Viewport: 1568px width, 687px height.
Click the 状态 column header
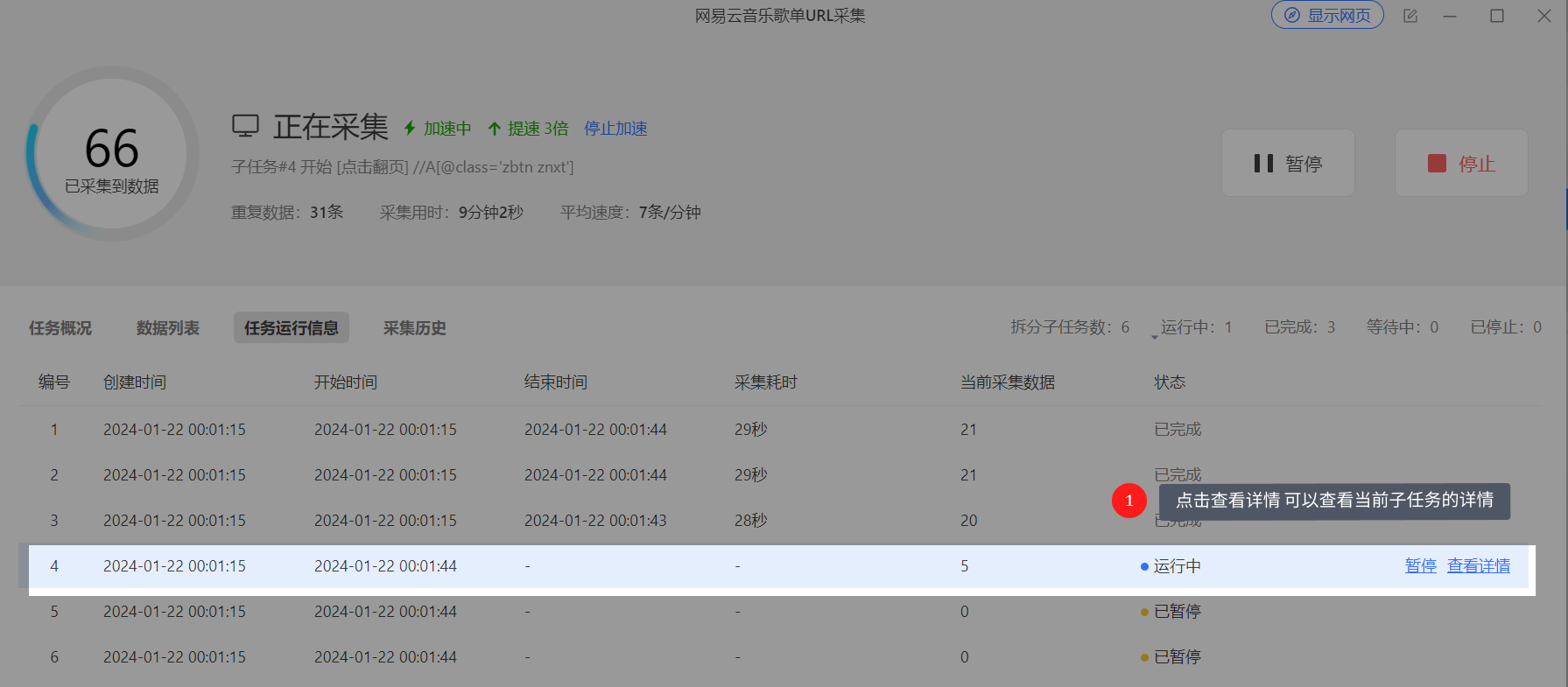(x=1170, y=382)
